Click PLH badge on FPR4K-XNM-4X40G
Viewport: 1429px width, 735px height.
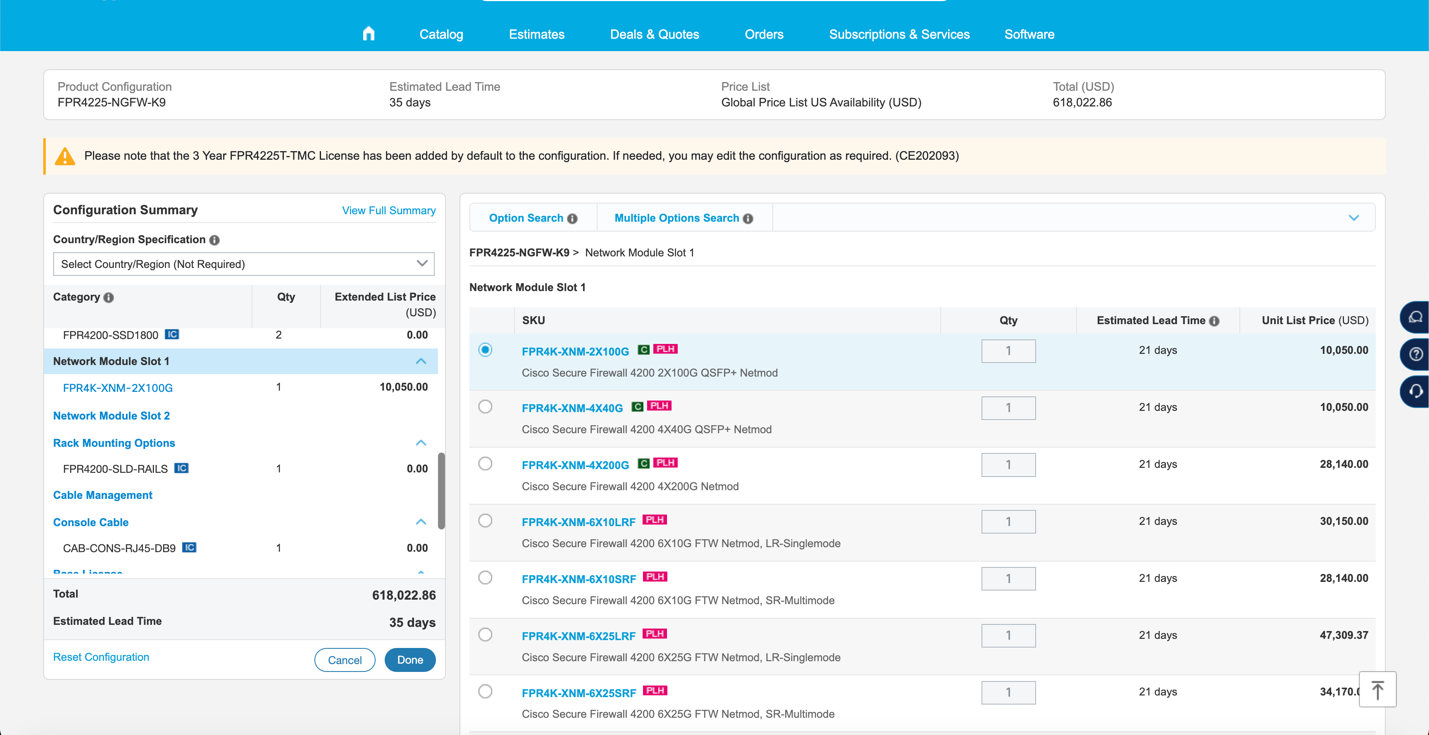click(x=660, y=406)
